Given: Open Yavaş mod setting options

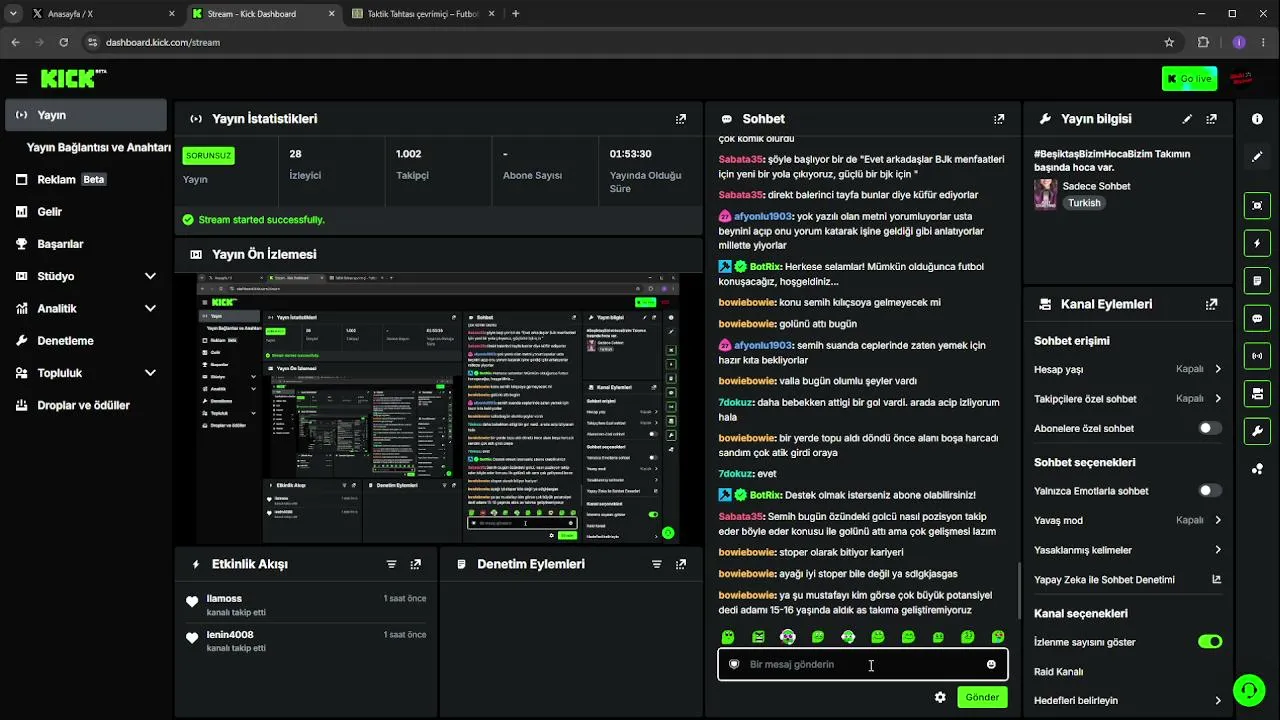Looking at the screenshot, I should point(1128,520).
